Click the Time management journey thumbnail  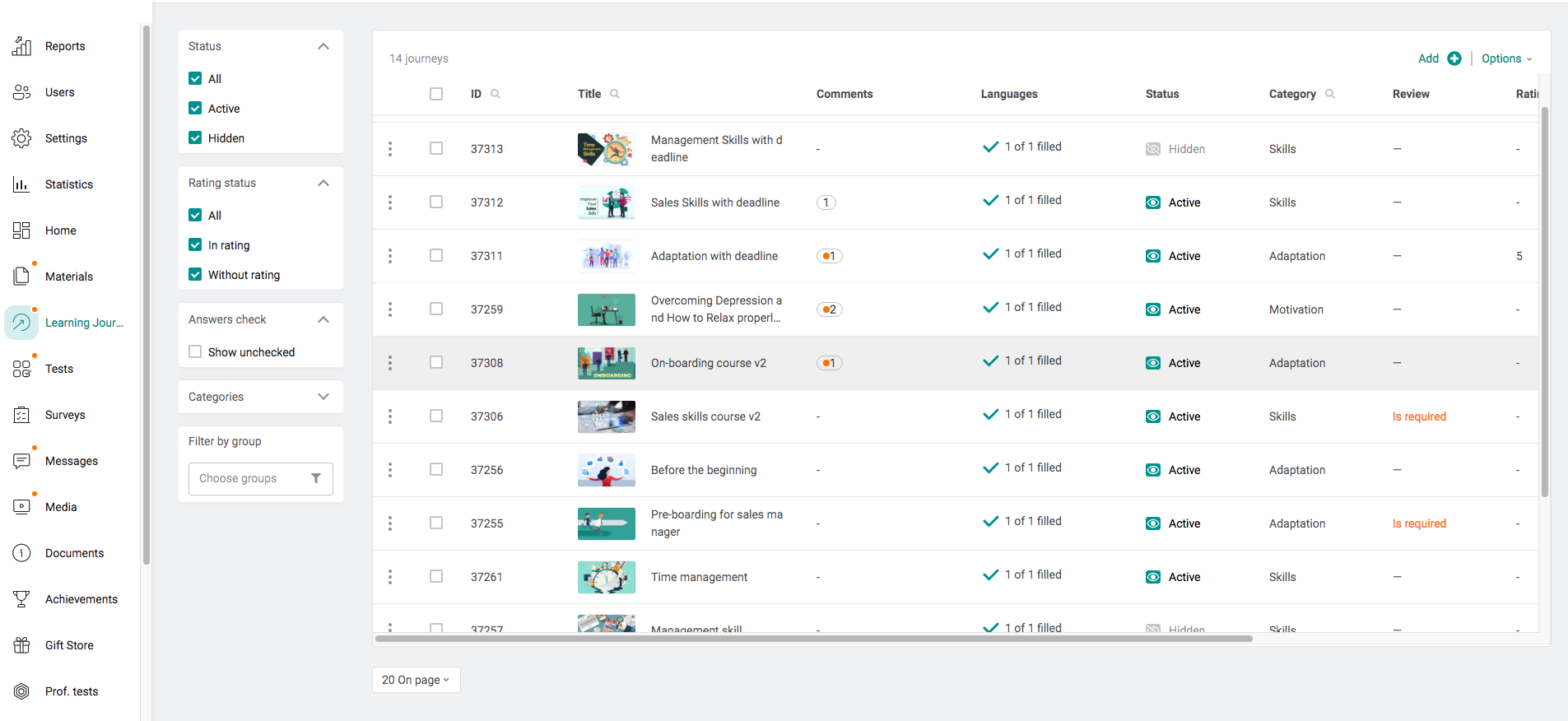[x=606, y=577]
